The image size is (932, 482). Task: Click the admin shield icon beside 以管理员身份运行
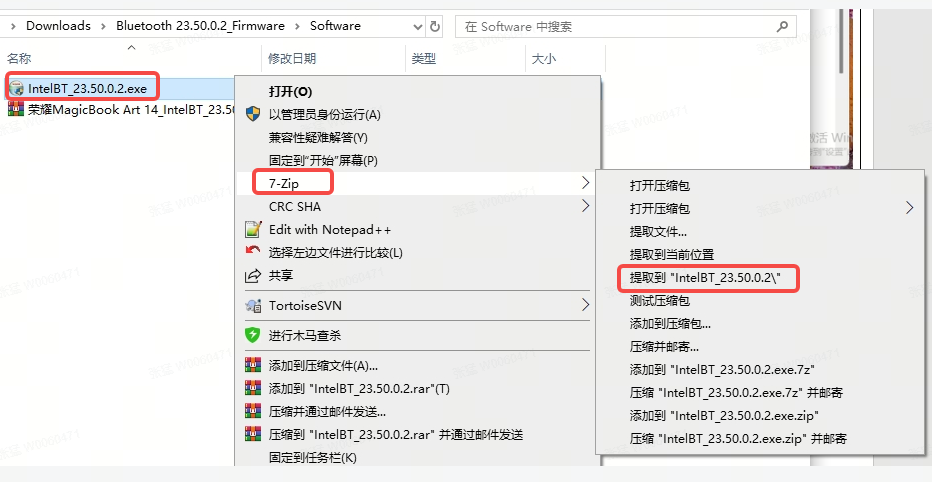coord(253,115)
